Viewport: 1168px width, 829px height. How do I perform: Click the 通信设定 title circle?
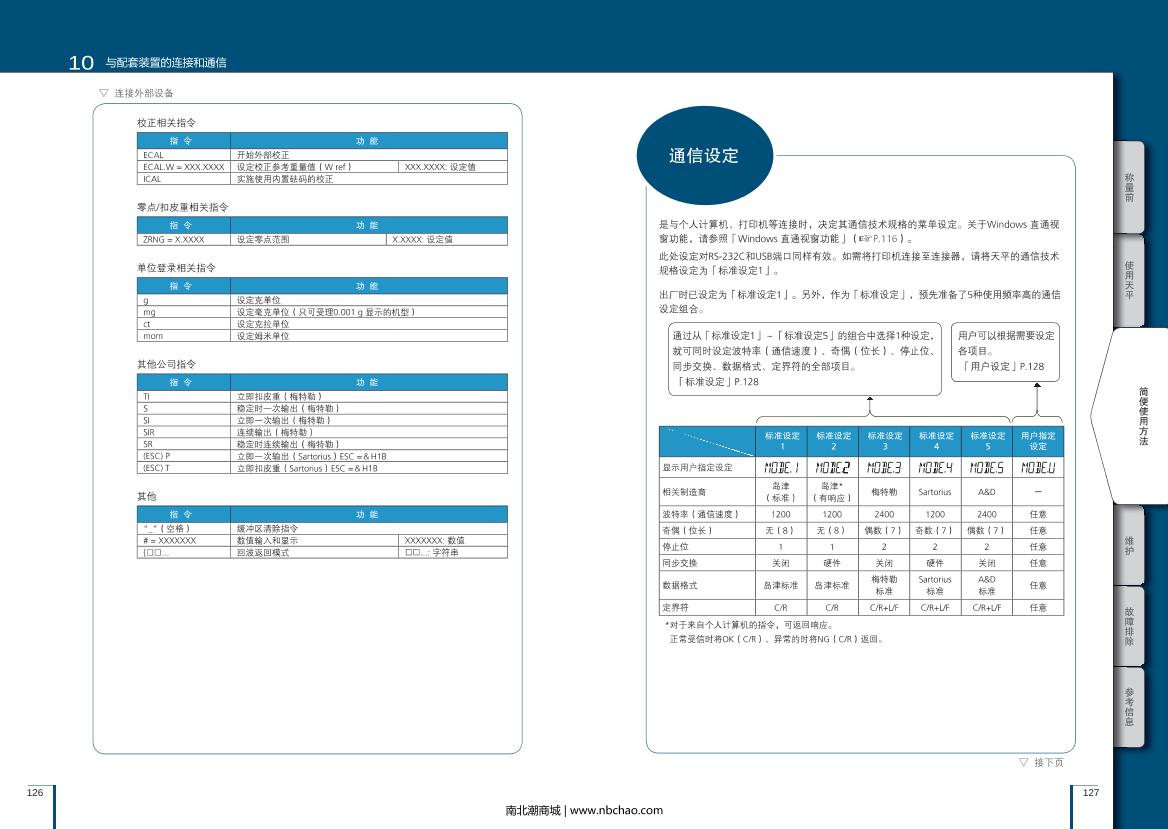(x=703, y=155)
